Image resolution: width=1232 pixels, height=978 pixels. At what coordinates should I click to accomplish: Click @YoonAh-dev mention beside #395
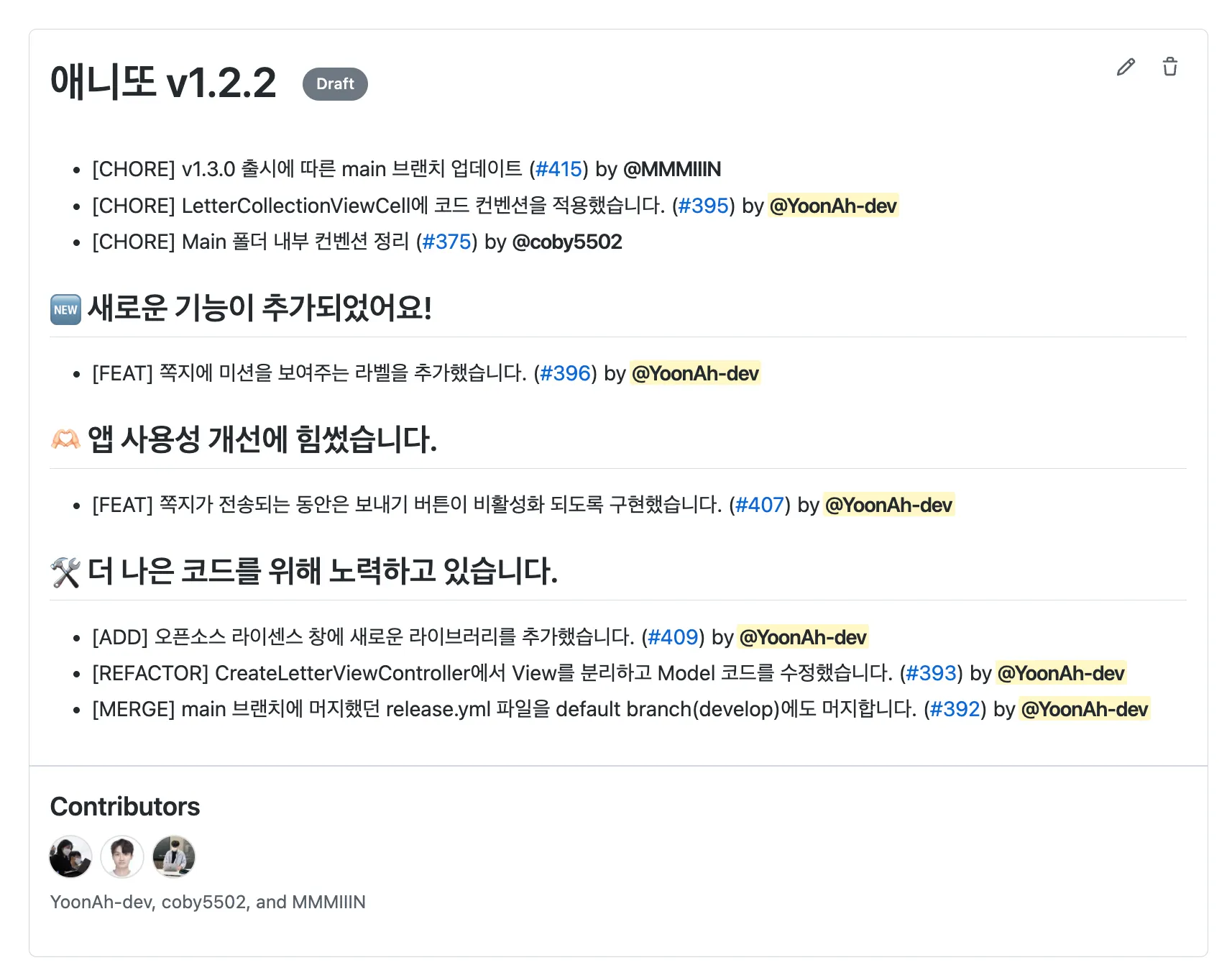(x=832, y=206)
